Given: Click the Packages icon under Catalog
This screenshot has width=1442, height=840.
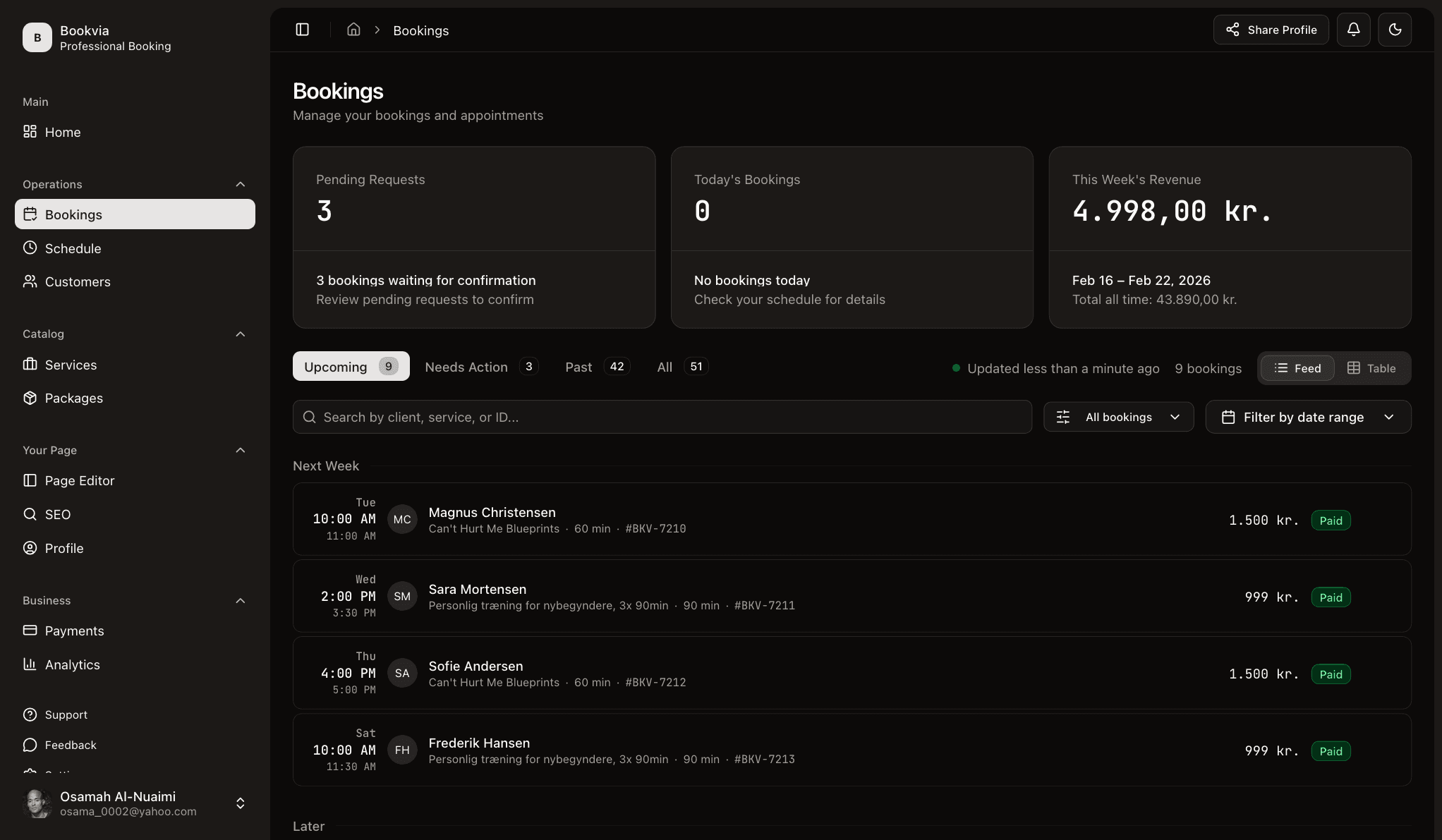Looking at the screenshot, I should 30,398.
